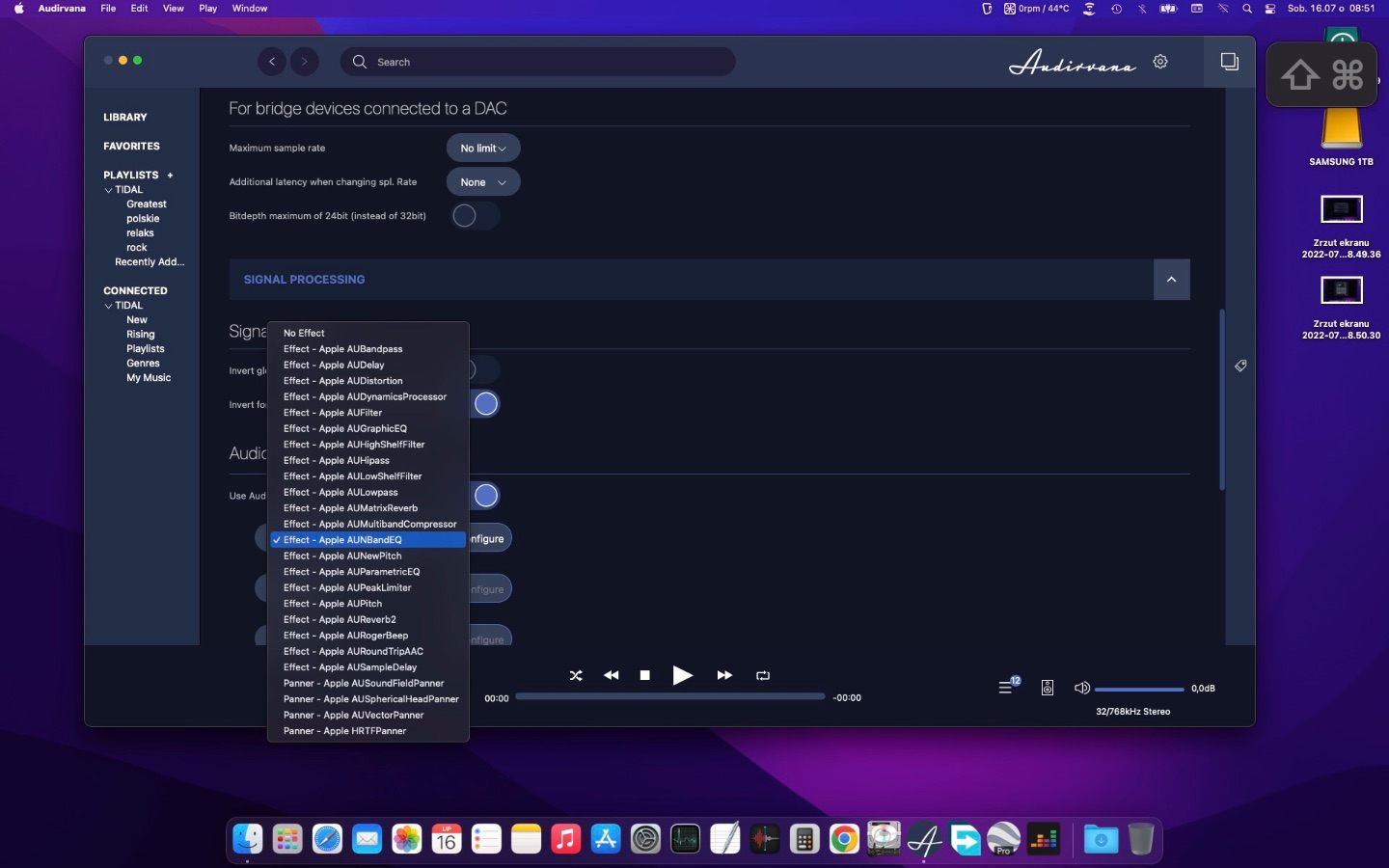This screenshot has width=1389, height=868.
Task: Open the Music app in Dock
Action: [x=566, y=839]
